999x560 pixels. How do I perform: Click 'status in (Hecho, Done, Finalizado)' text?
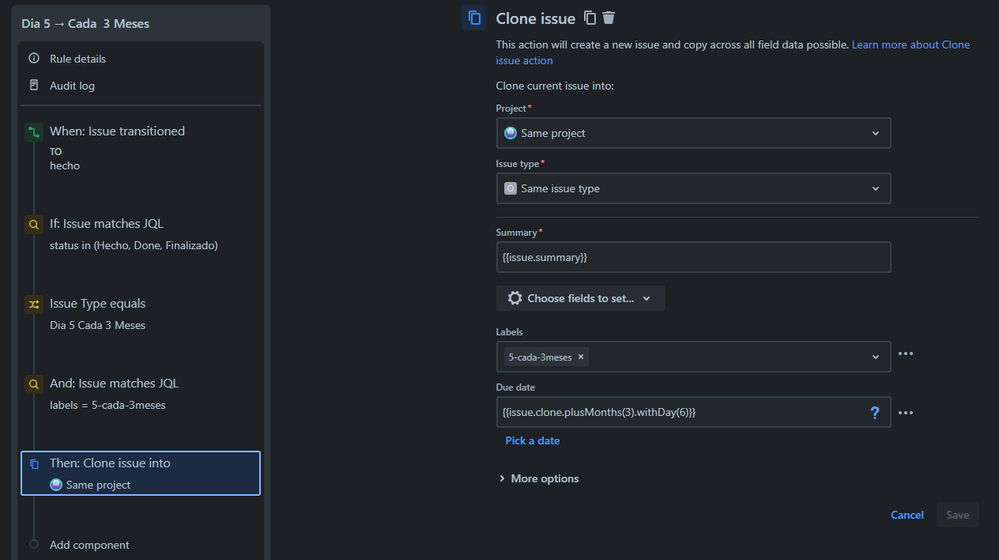[x=134, y=245]
